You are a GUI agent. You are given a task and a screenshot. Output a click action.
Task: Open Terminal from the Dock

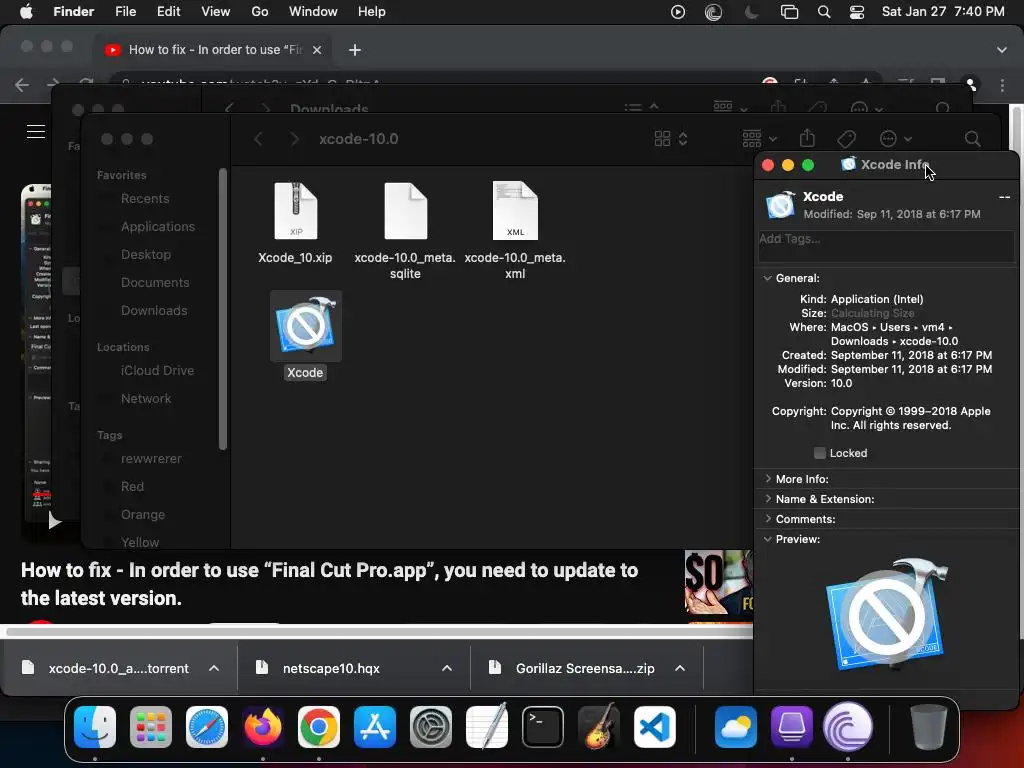coord(543,726)
